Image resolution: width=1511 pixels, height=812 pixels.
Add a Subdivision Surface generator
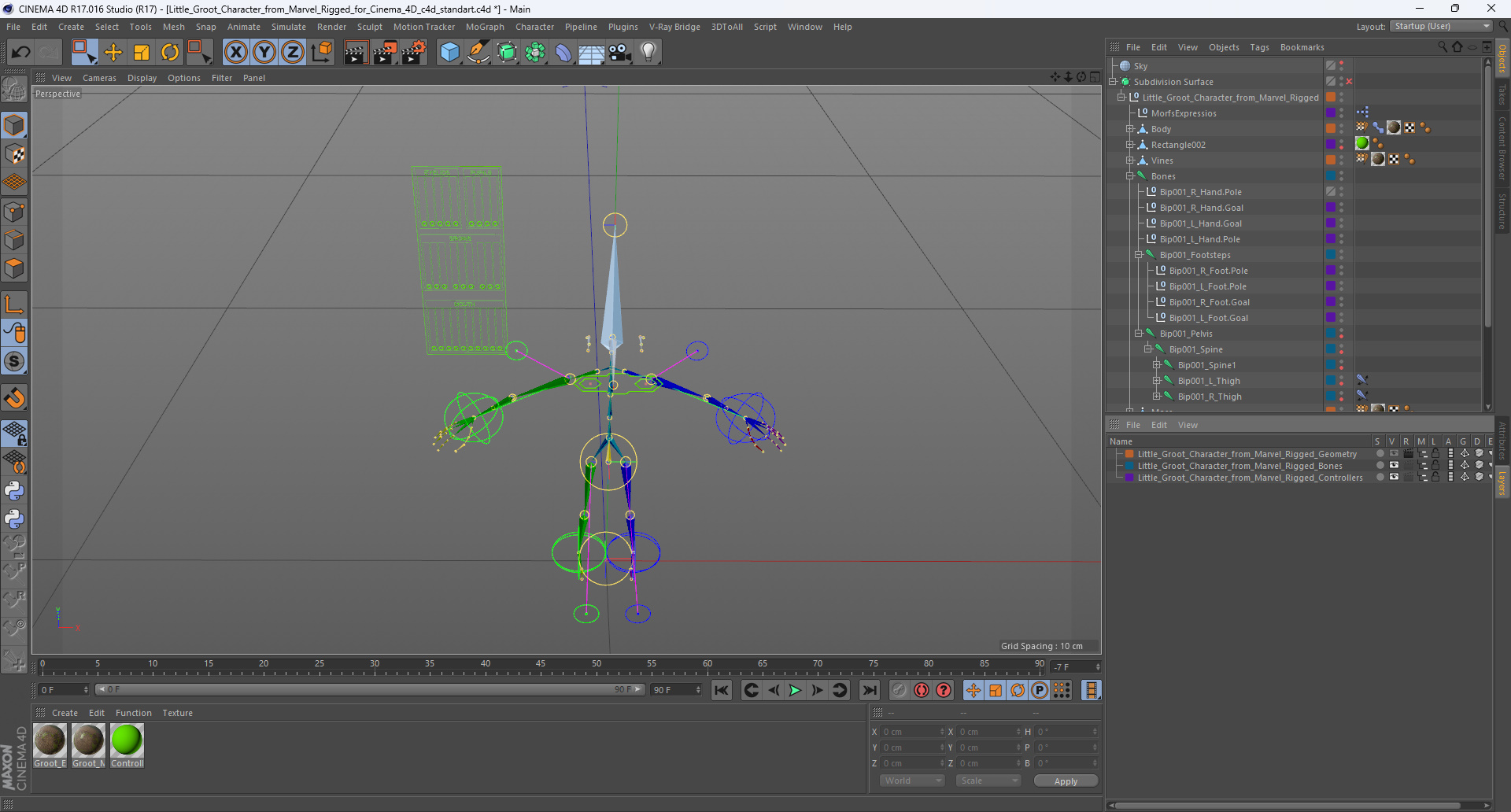[x=507, y=52]
